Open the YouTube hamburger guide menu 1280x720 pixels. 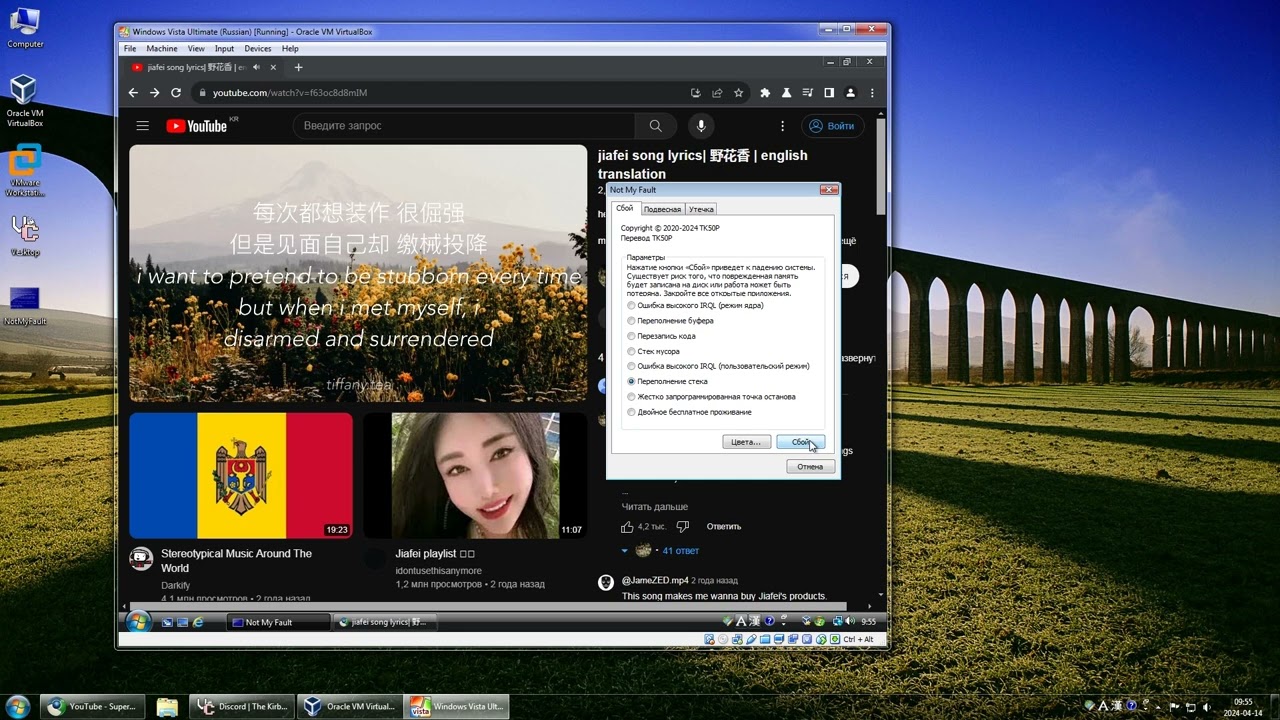pyautogui.click(x=143, y=126)
